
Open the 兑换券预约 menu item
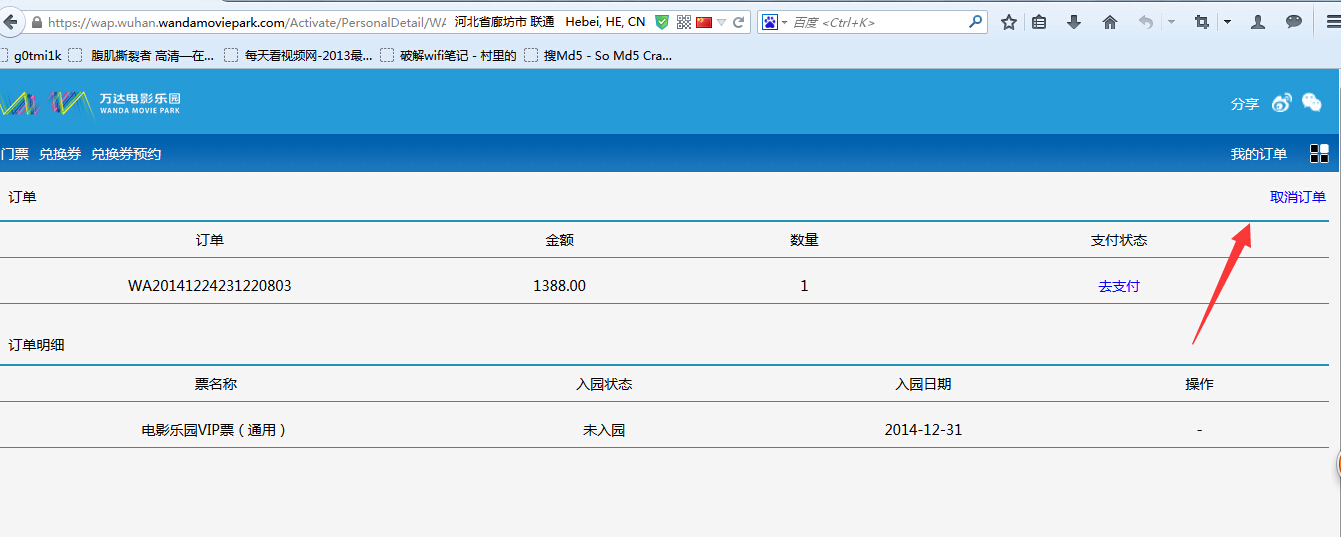[126, 154]
